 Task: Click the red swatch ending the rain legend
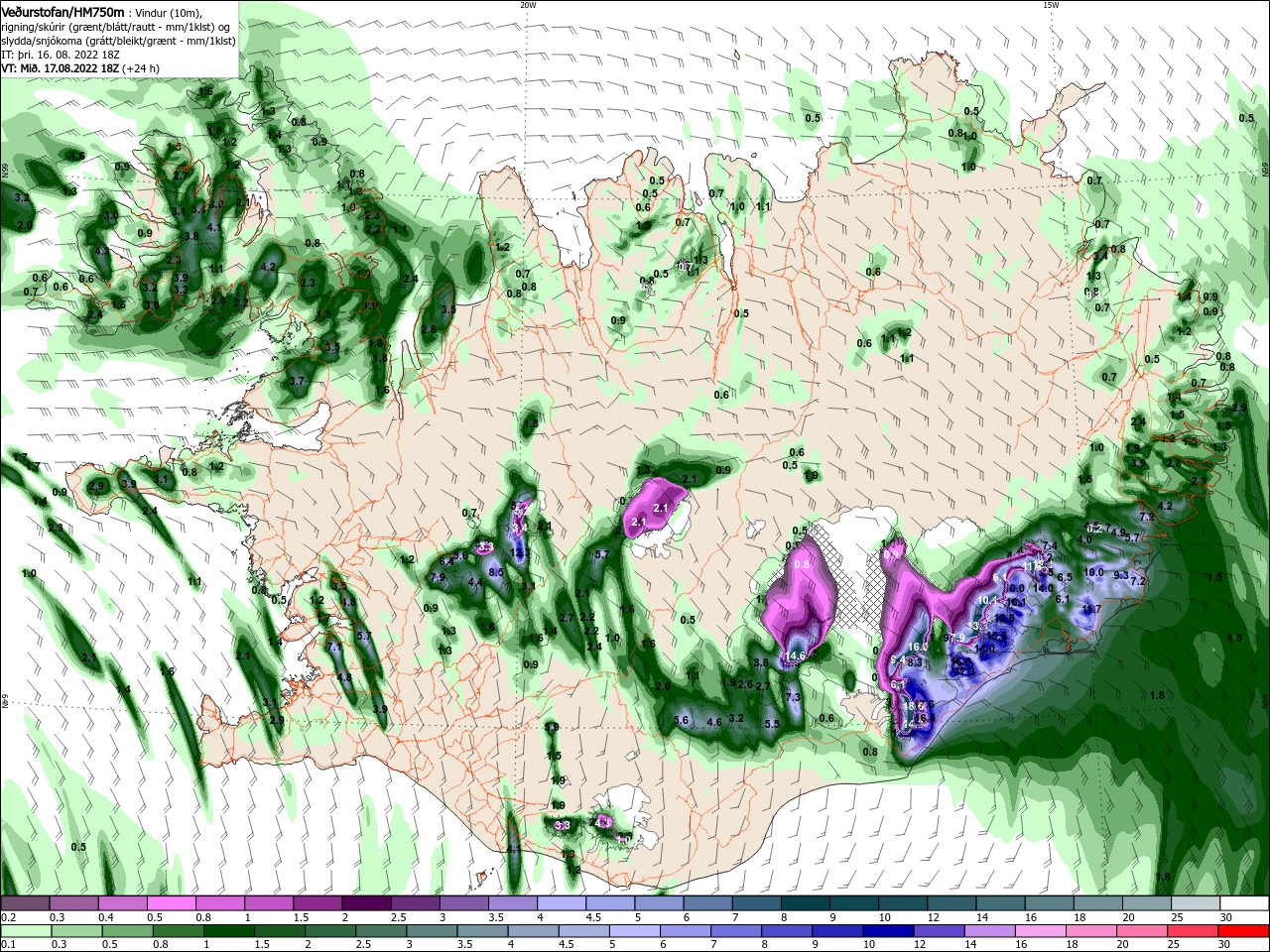pos(1244,931)
